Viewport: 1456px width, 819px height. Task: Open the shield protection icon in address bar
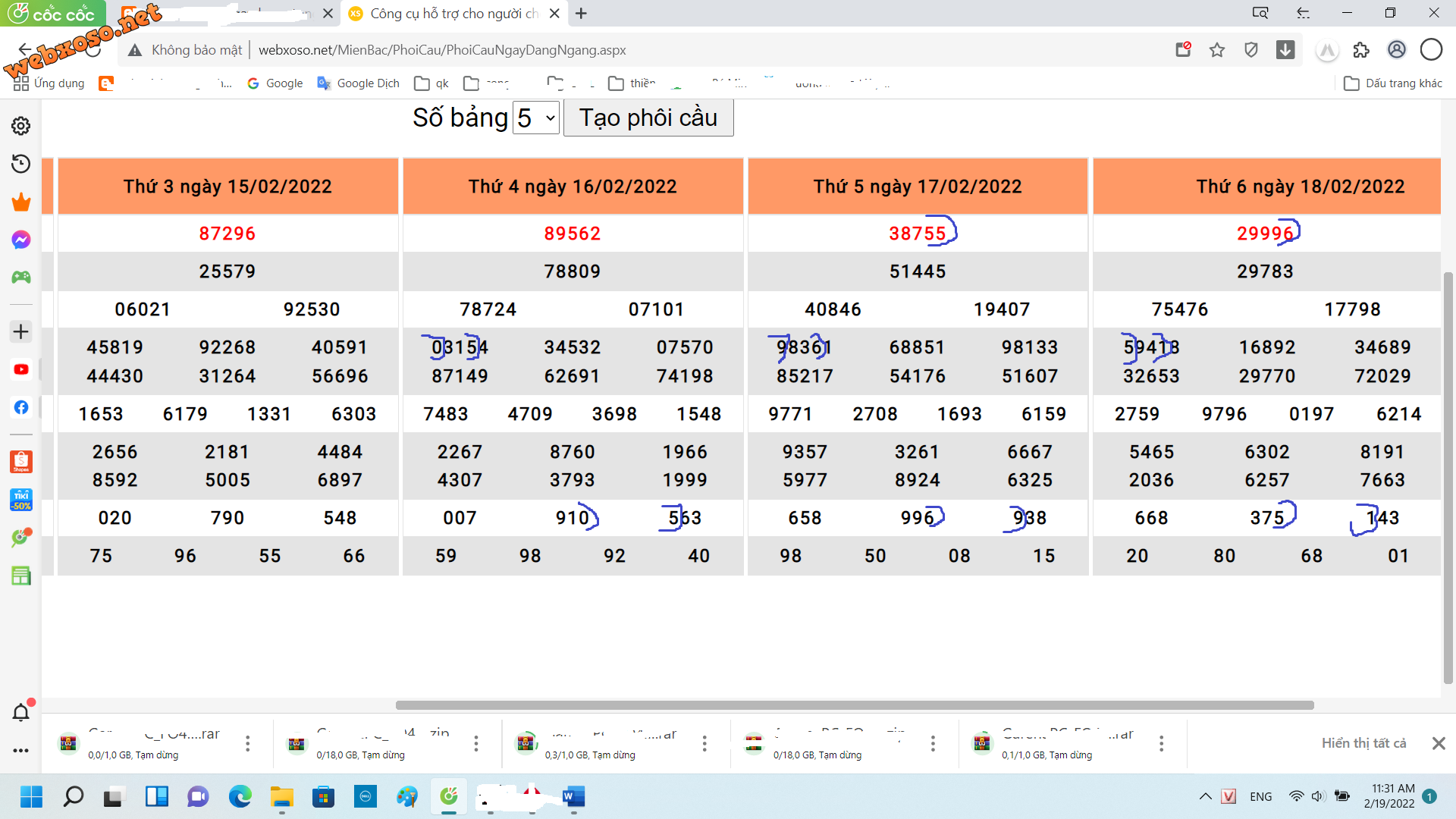(1251, 50)
